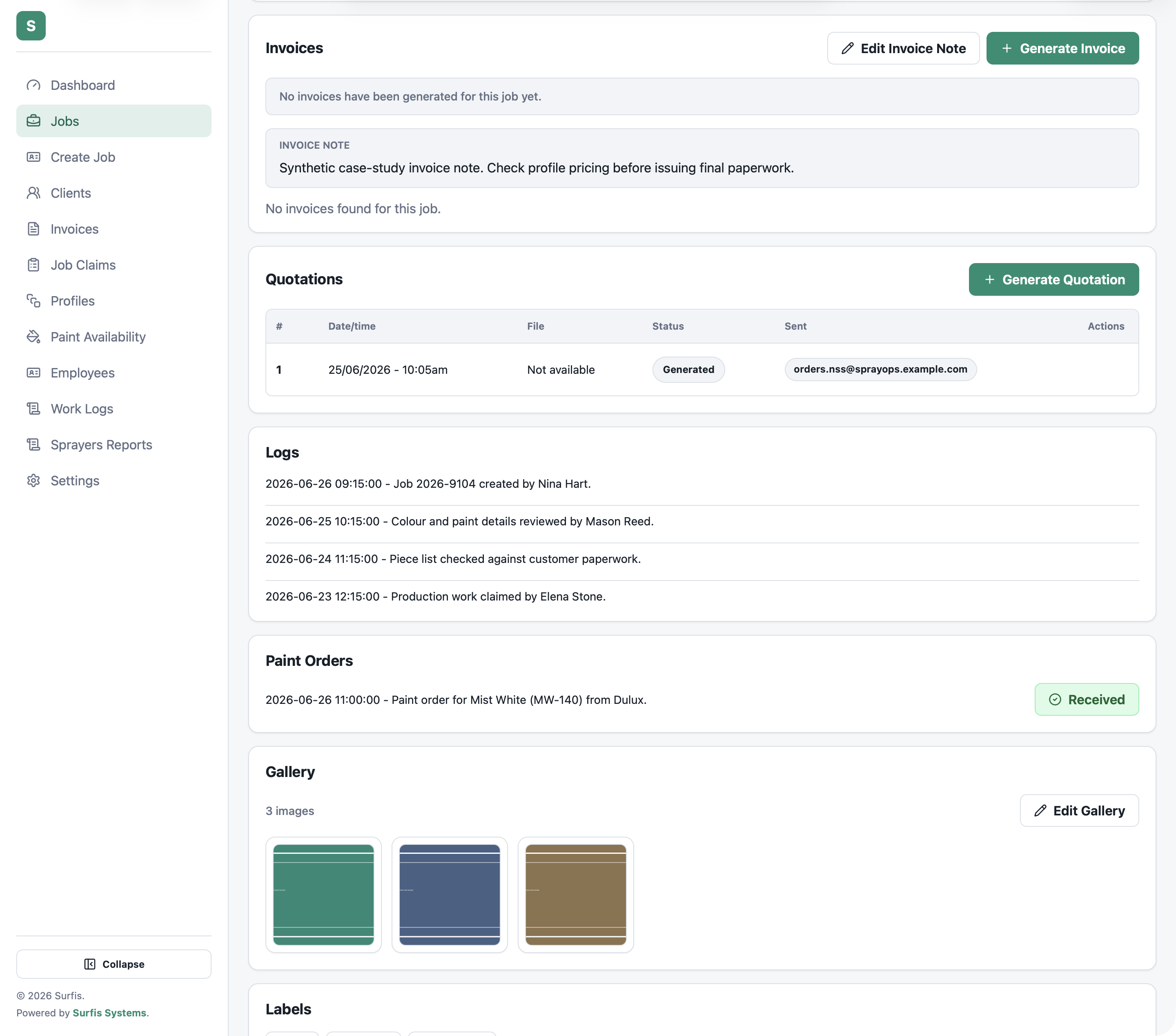Viewport: 1176px width, 1036px height.
Task: Open Job Claims page
Action: 114,265
